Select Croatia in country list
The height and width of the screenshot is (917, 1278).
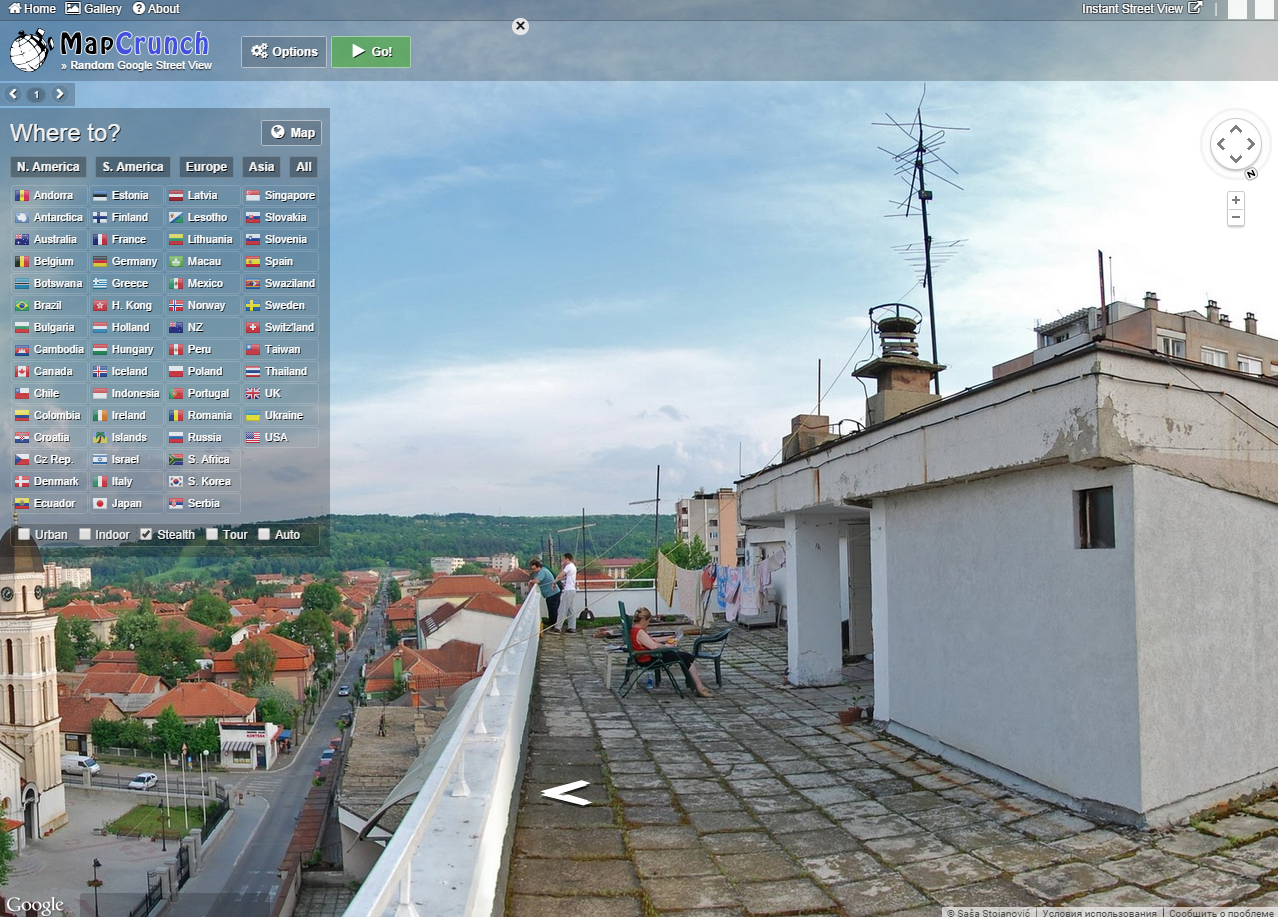click(x=49, y=438)
